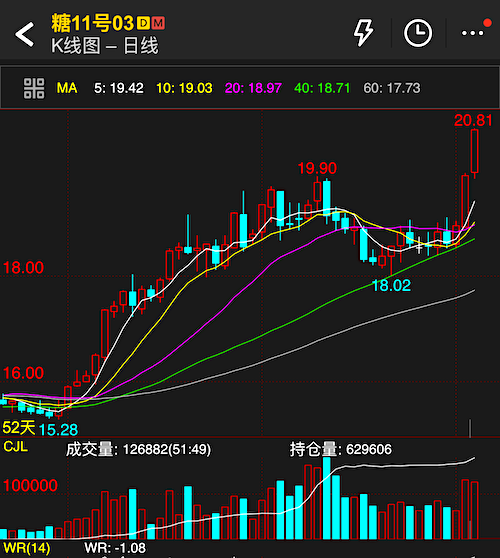The height and width of the screenshot is (558, 500).
Task: Tap the 20.81 high price label
Action: [x=473, y=120]
